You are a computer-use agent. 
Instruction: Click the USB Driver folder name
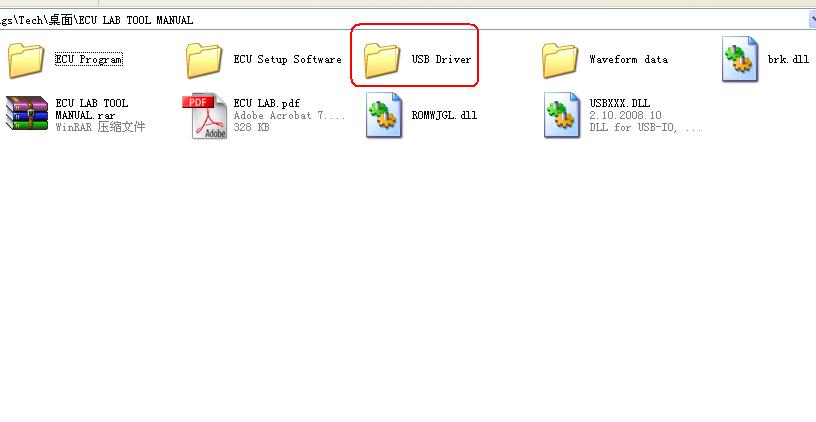(x=441, y=59)
